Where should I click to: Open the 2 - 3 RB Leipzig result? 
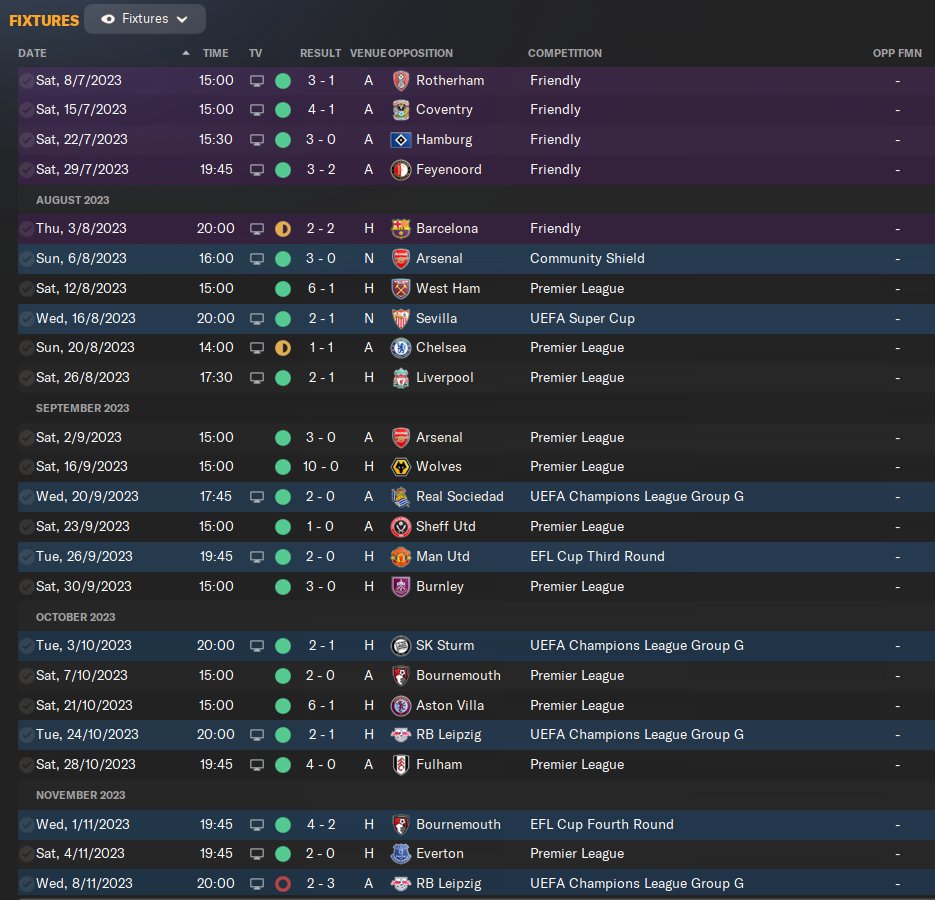tap(320, 883)
